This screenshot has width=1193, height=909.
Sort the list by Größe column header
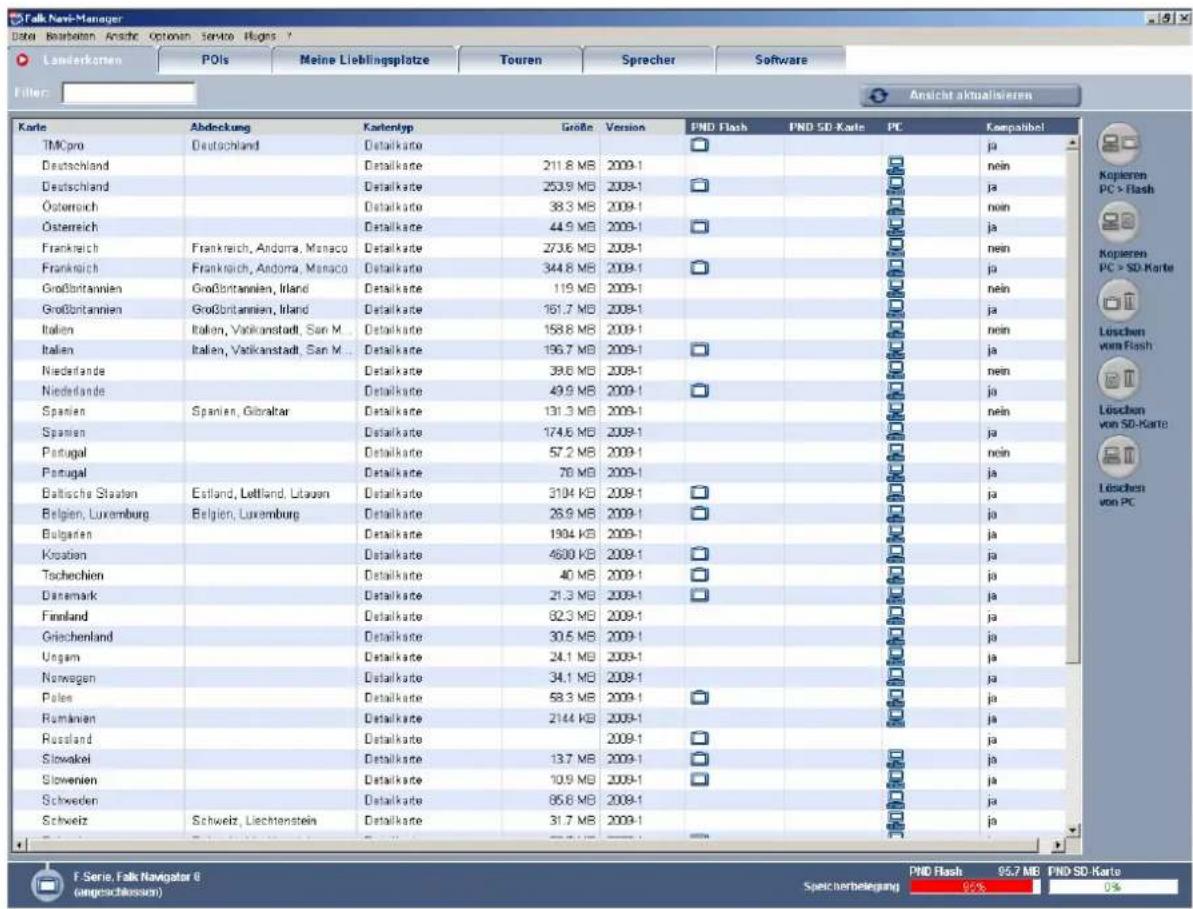pyautogui.click(x=577, y=128)
